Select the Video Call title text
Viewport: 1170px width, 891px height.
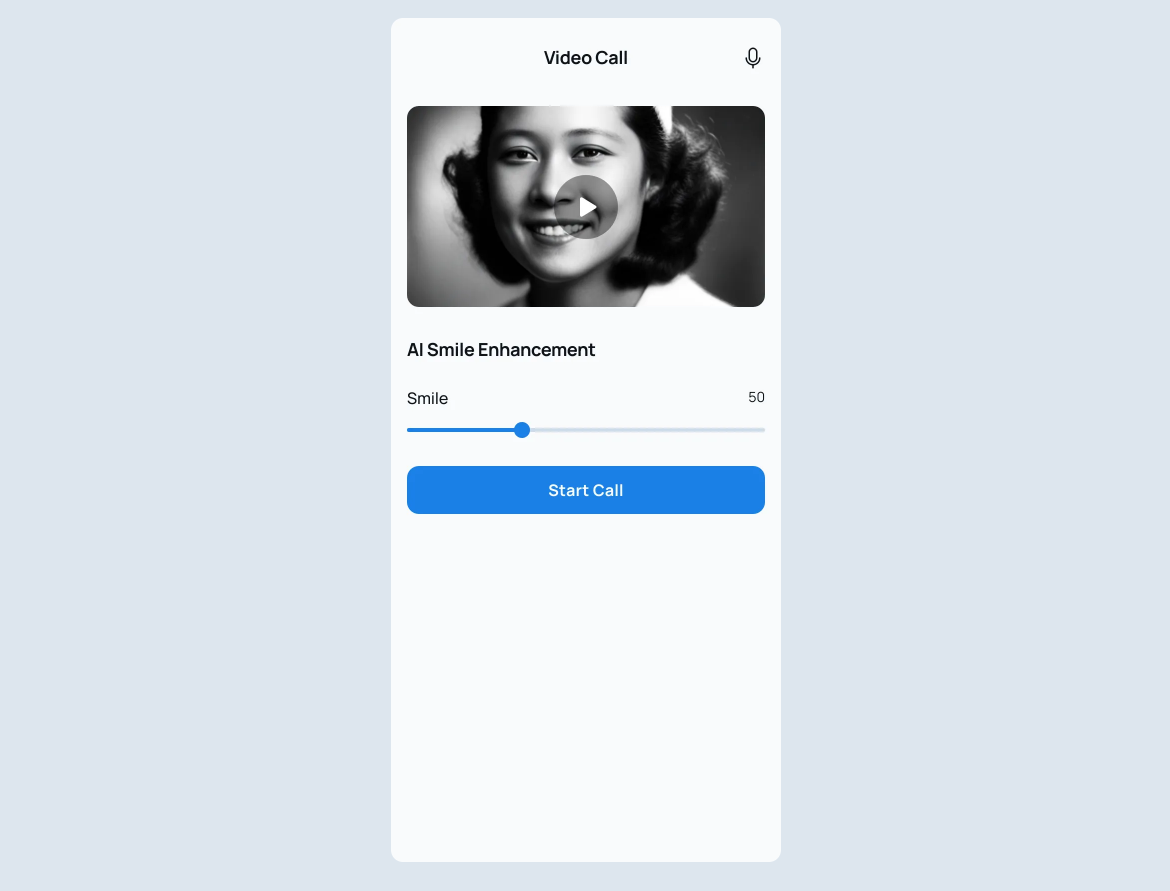(x=586, y=57)
